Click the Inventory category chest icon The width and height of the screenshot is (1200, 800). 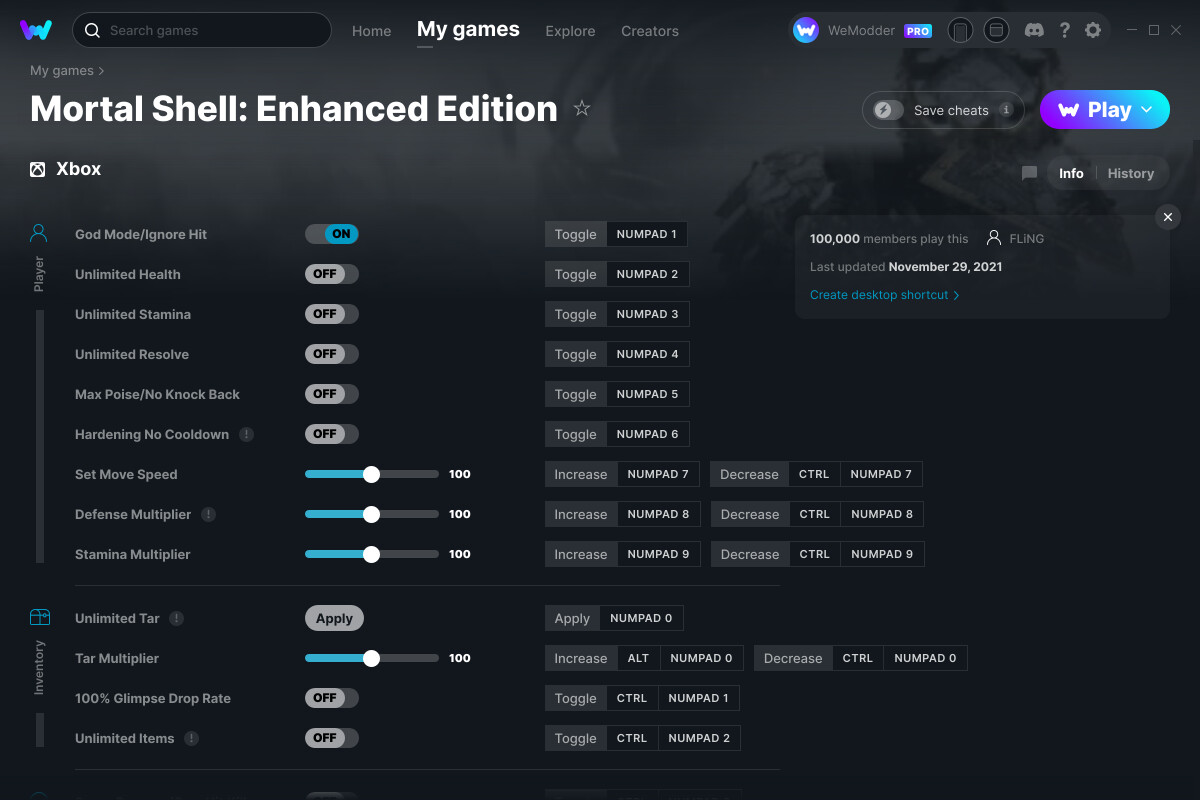point(39,617)
